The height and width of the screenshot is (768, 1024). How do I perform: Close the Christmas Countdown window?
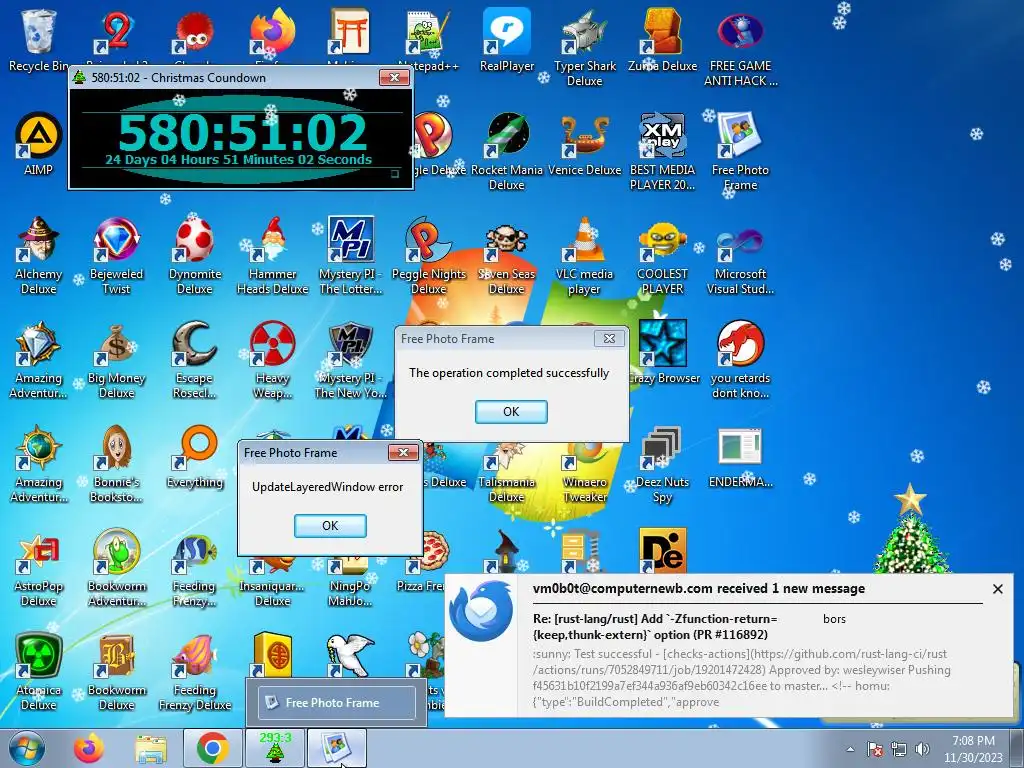tap(394, 78)
